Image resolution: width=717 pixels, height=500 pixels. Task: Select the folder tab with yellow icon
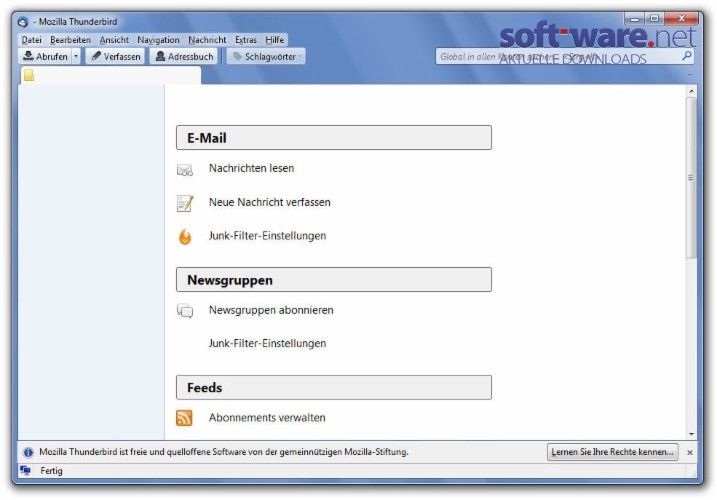point(111,75)
